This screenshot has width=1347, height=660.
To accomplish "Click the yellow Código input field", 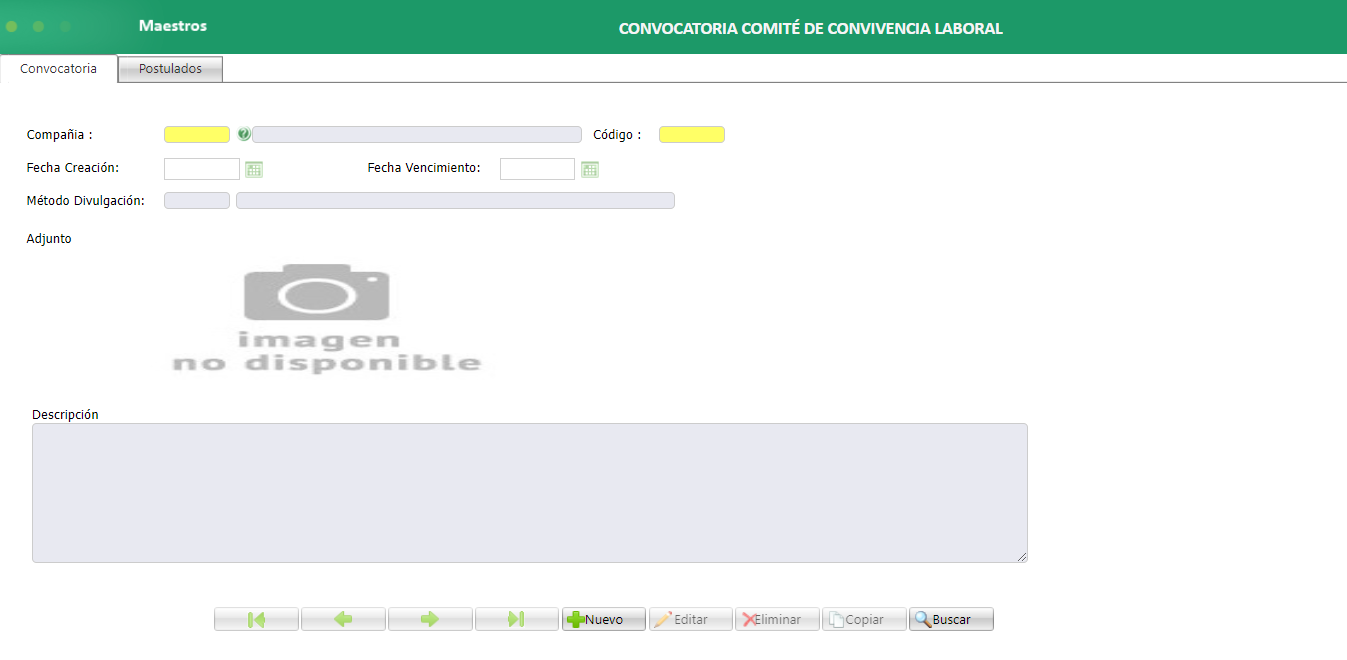I will [x=691, y=133].
